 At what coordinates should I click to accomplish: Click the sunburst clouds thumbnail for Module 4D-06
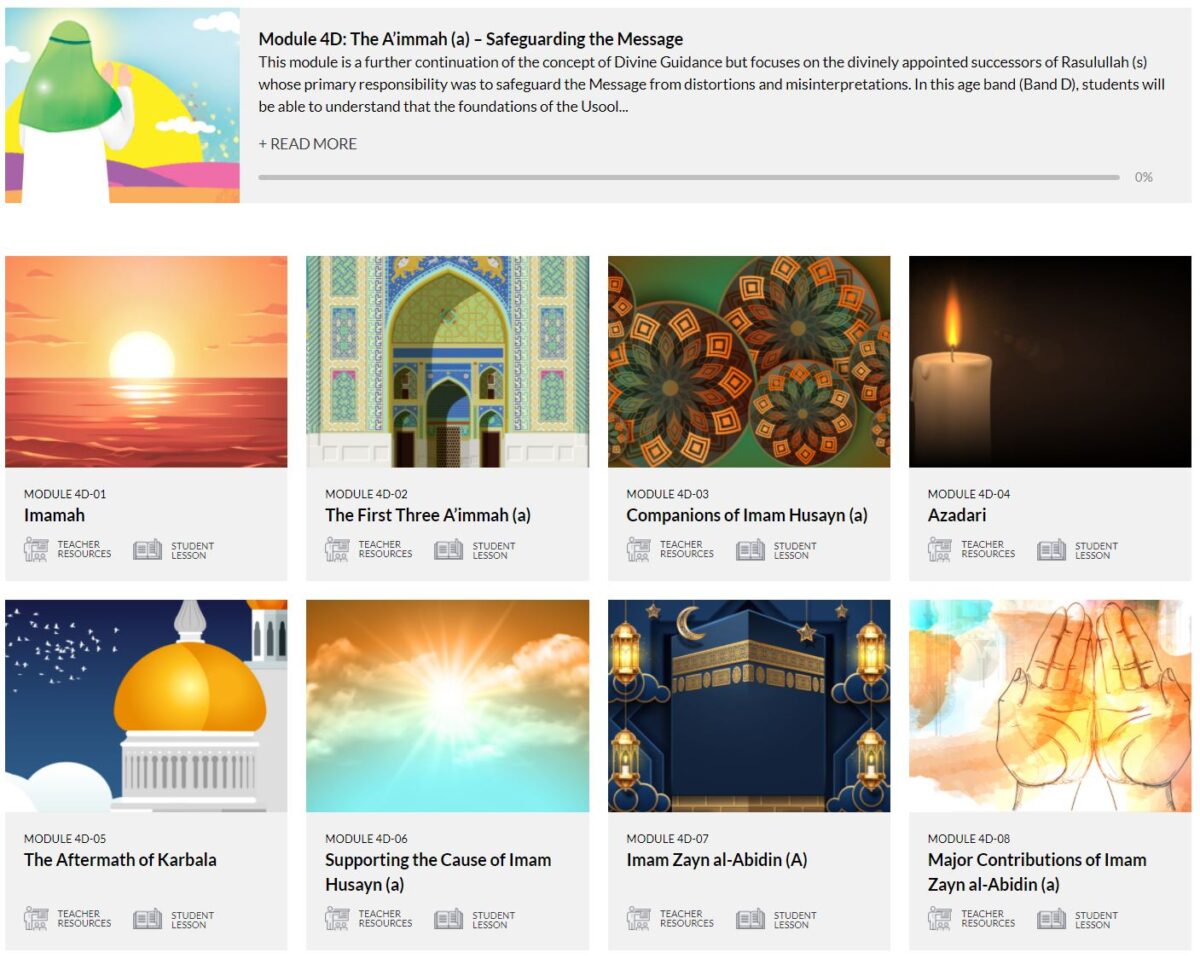(447, 706)
